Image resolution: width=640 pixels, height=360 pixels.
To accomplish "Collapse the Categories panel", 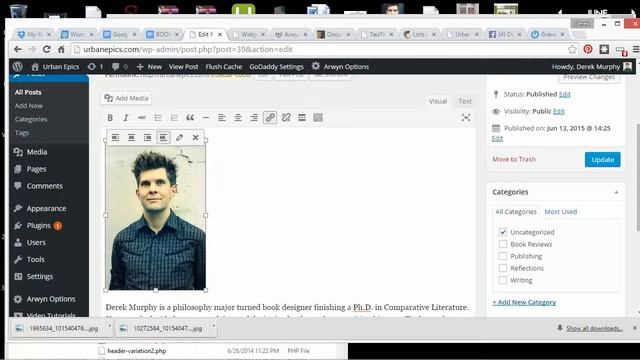I will click(x=616, y=192).
